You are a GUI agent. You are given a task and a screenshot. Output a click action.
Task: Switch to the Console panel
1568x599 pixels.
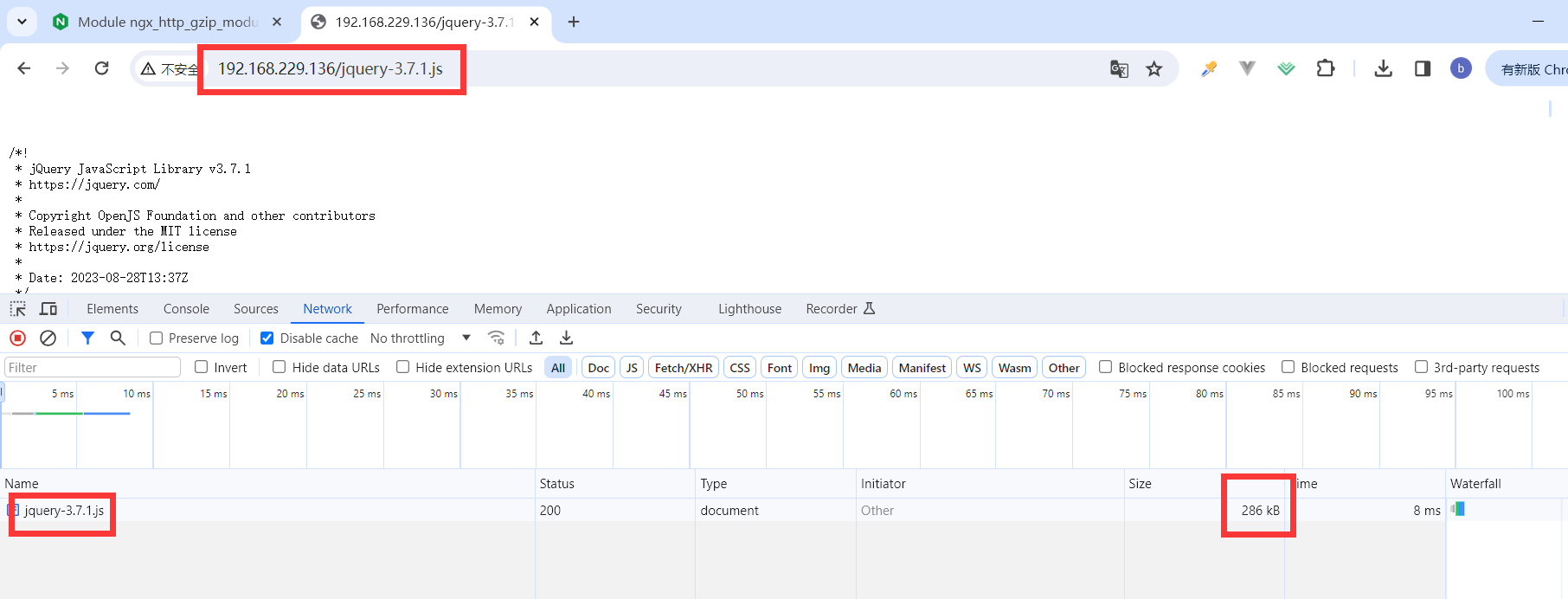coord(186,309)
